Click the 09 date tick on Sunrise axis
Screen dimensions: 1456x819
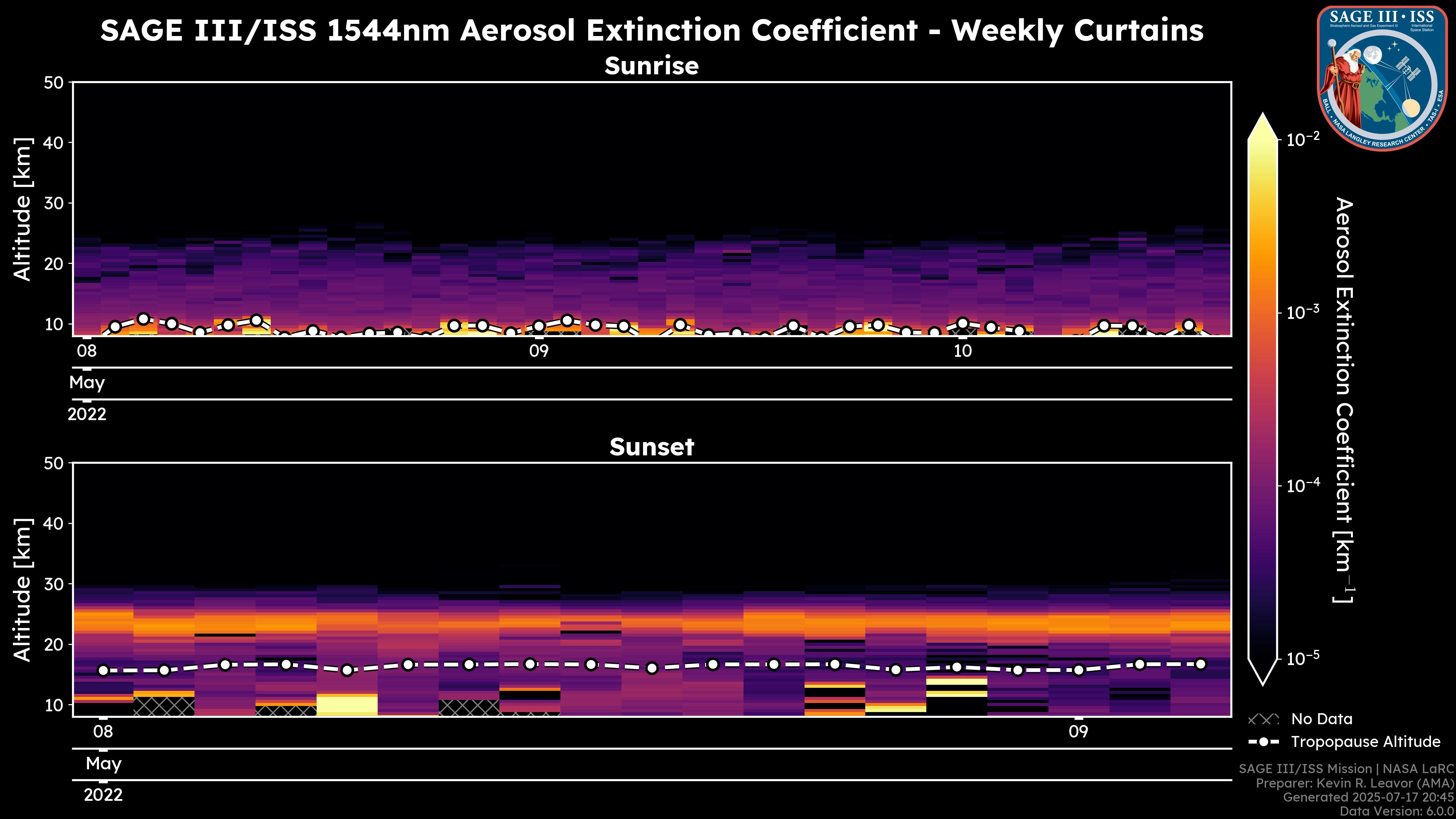[x=539, y=351]
